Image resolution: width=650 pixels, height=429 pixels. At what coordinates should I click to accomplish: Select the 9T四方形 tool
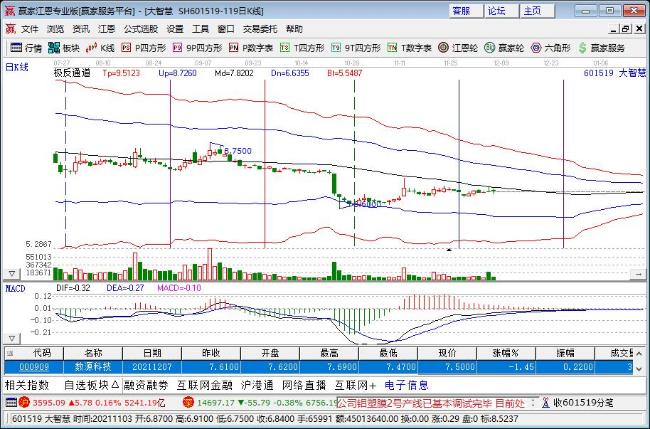tap(356, 48)
